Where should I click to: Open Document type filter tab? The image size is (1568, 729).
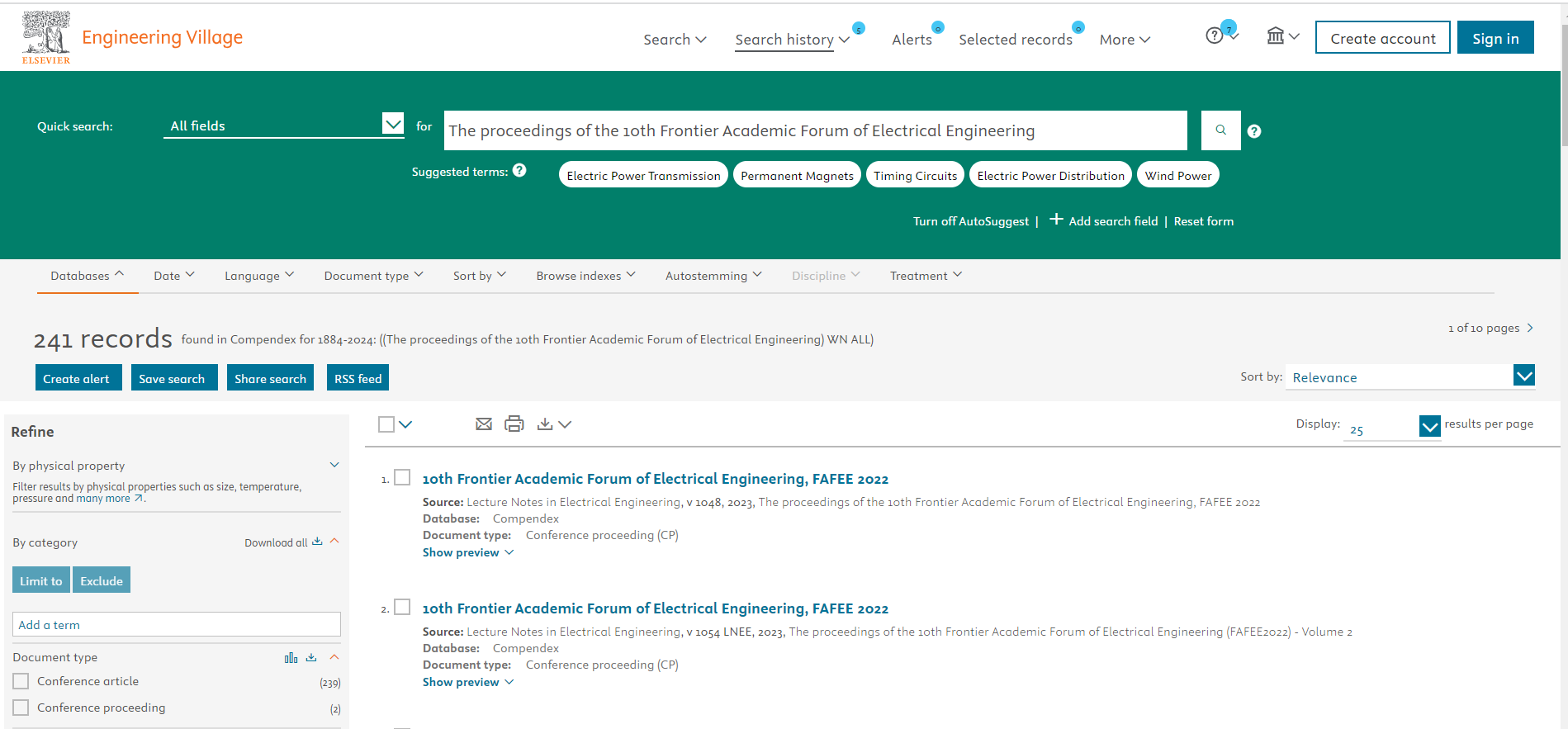click(373, 276)
